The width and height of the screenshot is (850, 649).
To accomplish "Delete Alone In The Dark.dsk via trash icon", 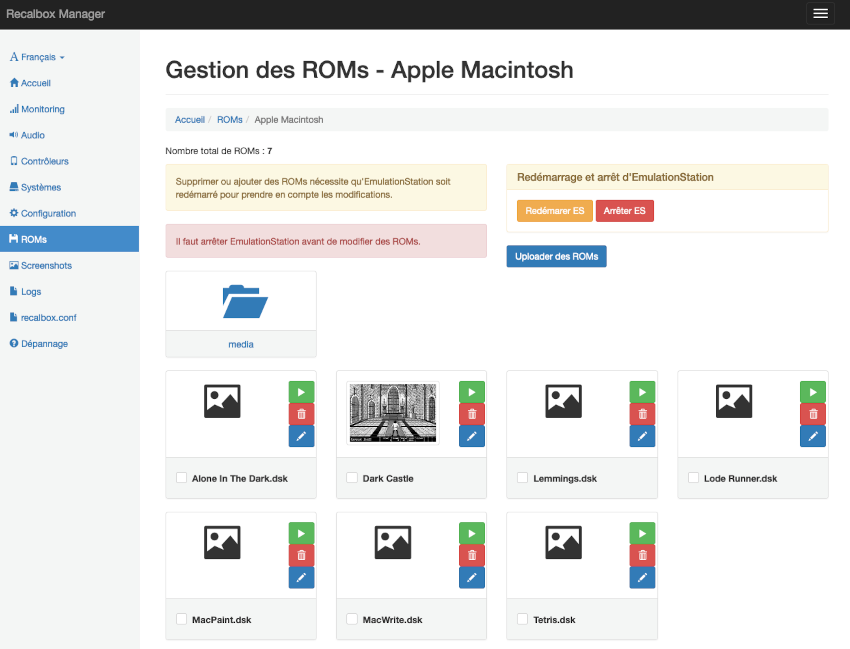I will coord(301,414).
